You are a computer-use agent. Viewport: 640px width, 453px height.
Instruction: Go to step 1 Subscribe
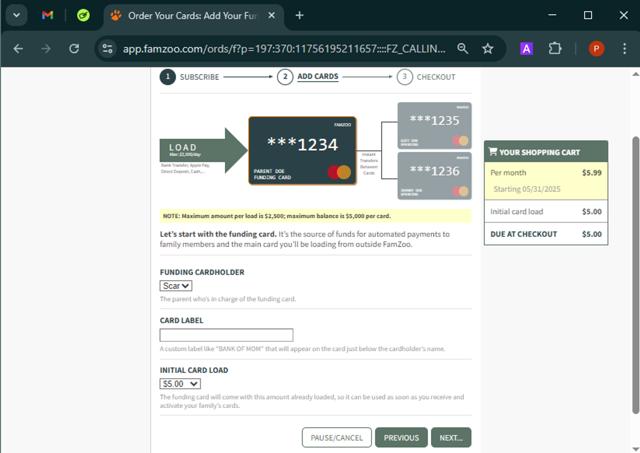(x=190, y=77)
